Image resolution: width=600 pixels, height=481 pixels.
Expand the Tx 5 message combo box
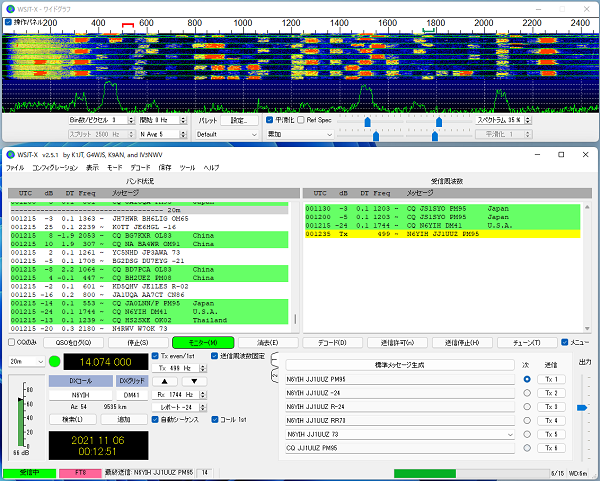point(511,435)
